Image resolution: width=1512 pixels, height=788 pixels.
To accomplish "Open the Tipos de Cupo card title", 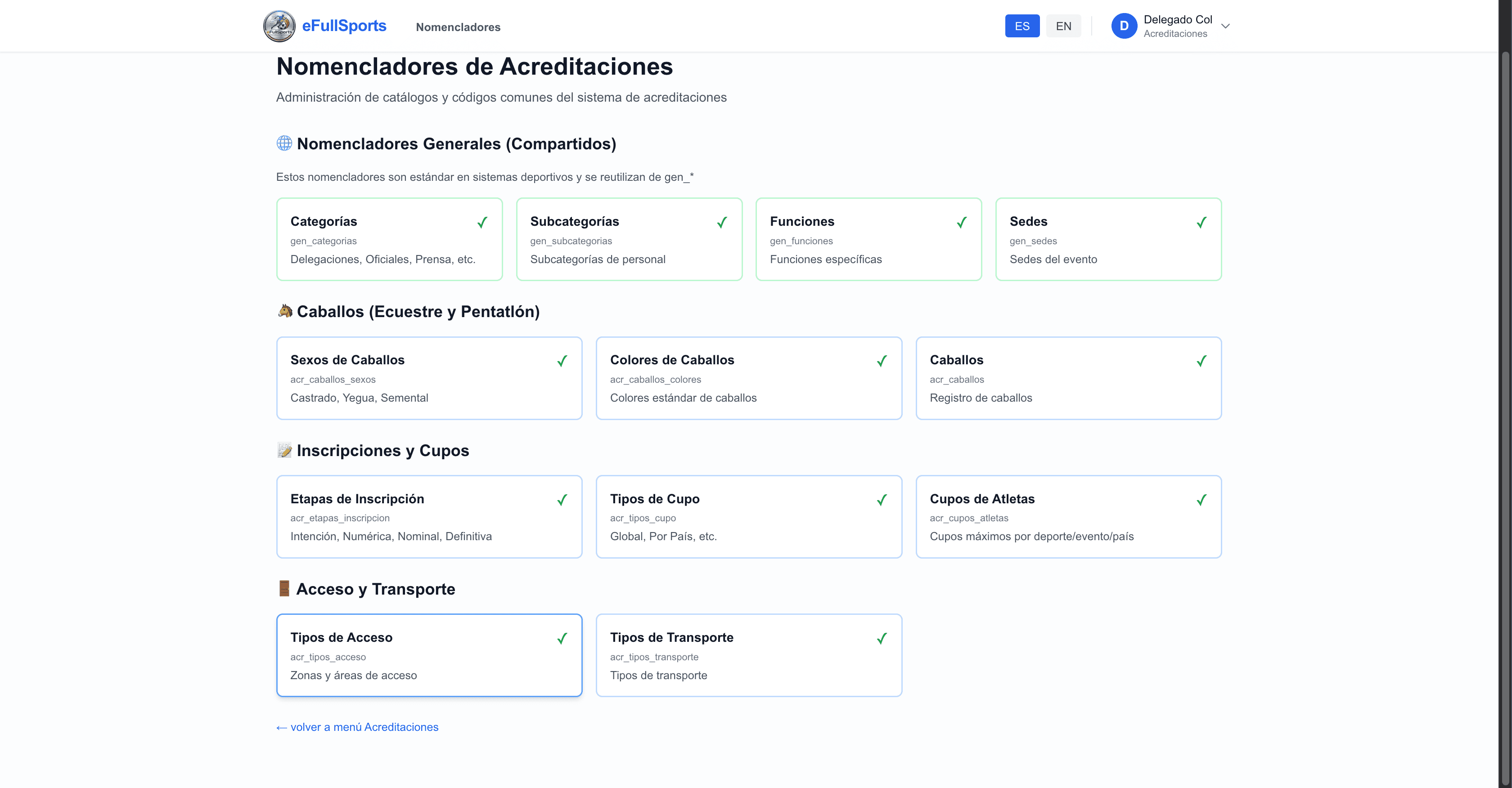I will [x=654, y=499].
